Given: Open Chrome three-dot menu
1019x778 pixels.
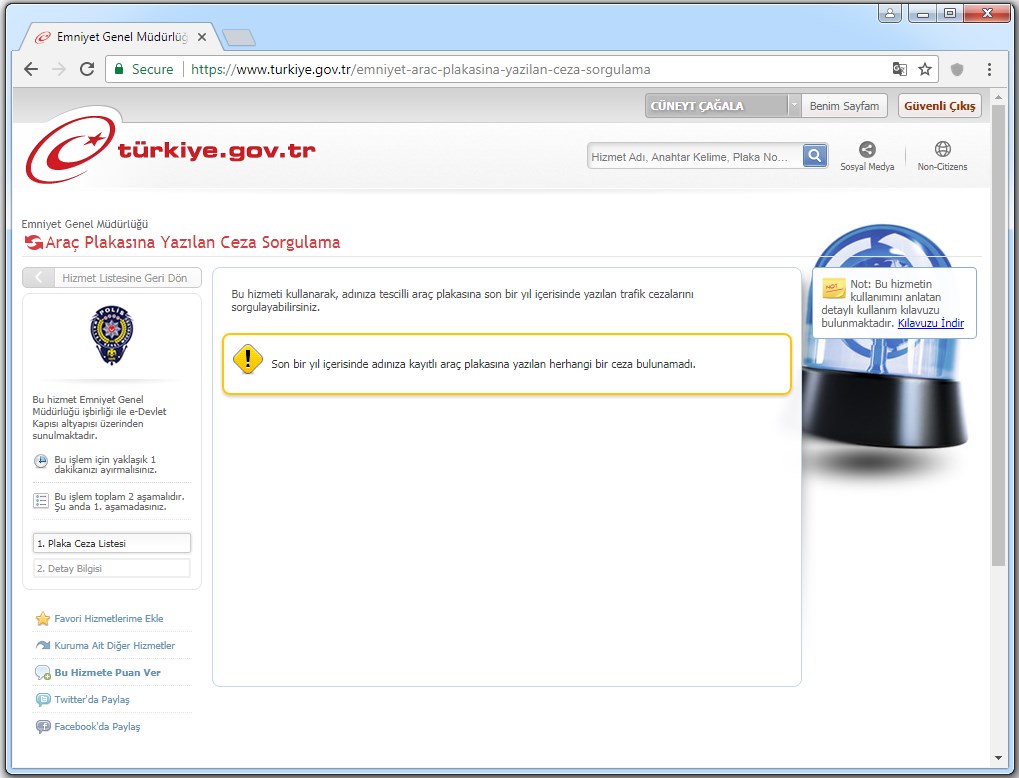Looking at the screenshot, I should [x=989, y=69].
